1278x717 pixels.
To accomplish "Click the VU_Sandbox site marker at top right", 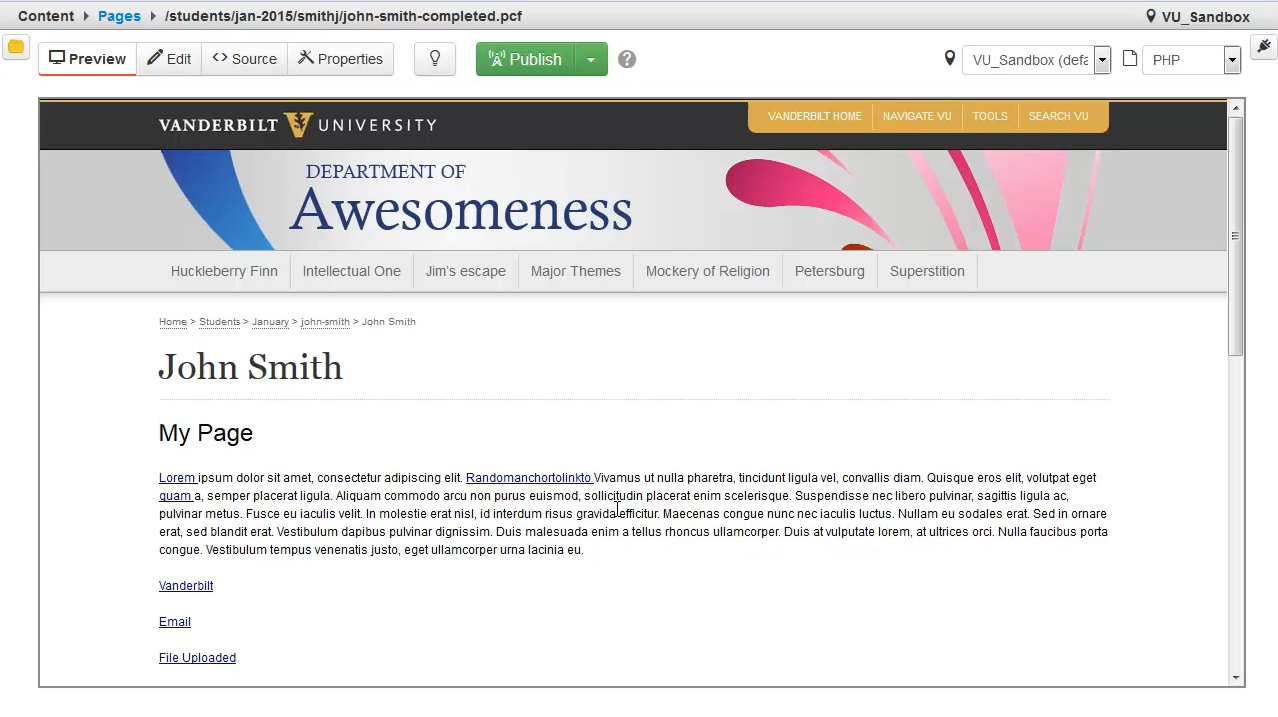I will 1197,16.
